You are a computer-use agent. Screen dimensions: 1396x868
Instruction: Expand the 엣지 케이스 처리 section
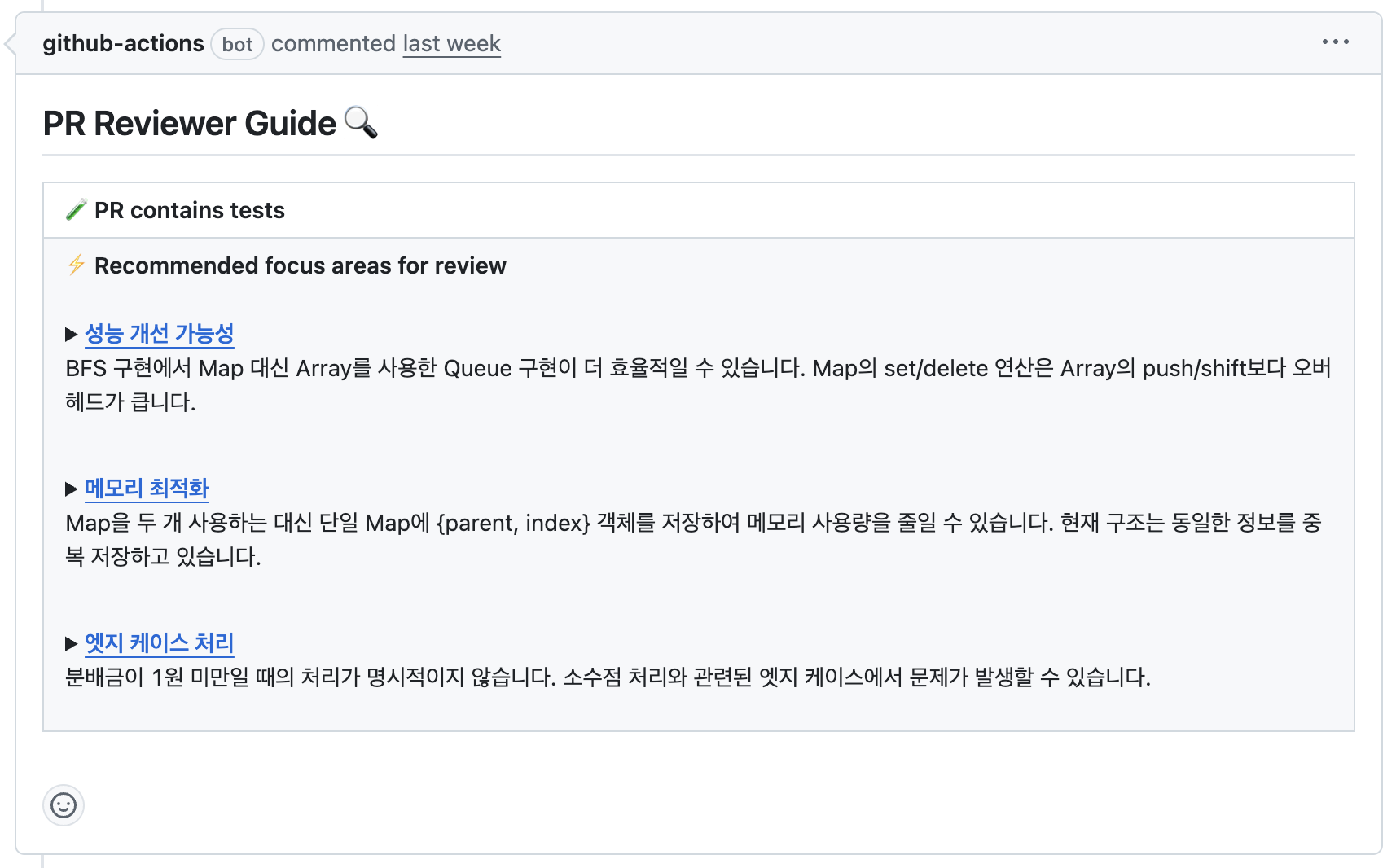coord(159,643)
